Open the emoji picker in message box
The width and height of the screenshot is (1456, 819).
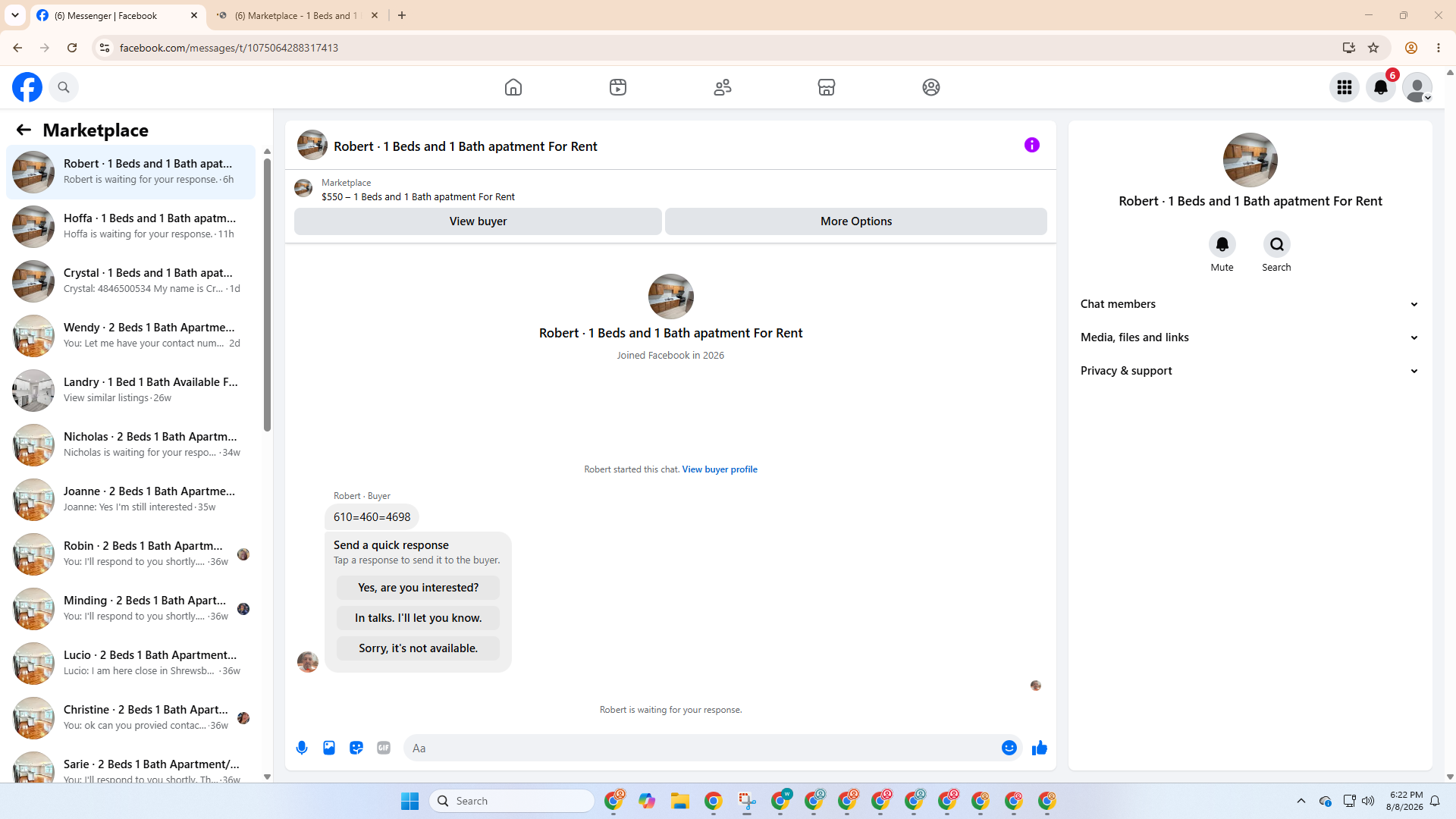(1009, 748)
